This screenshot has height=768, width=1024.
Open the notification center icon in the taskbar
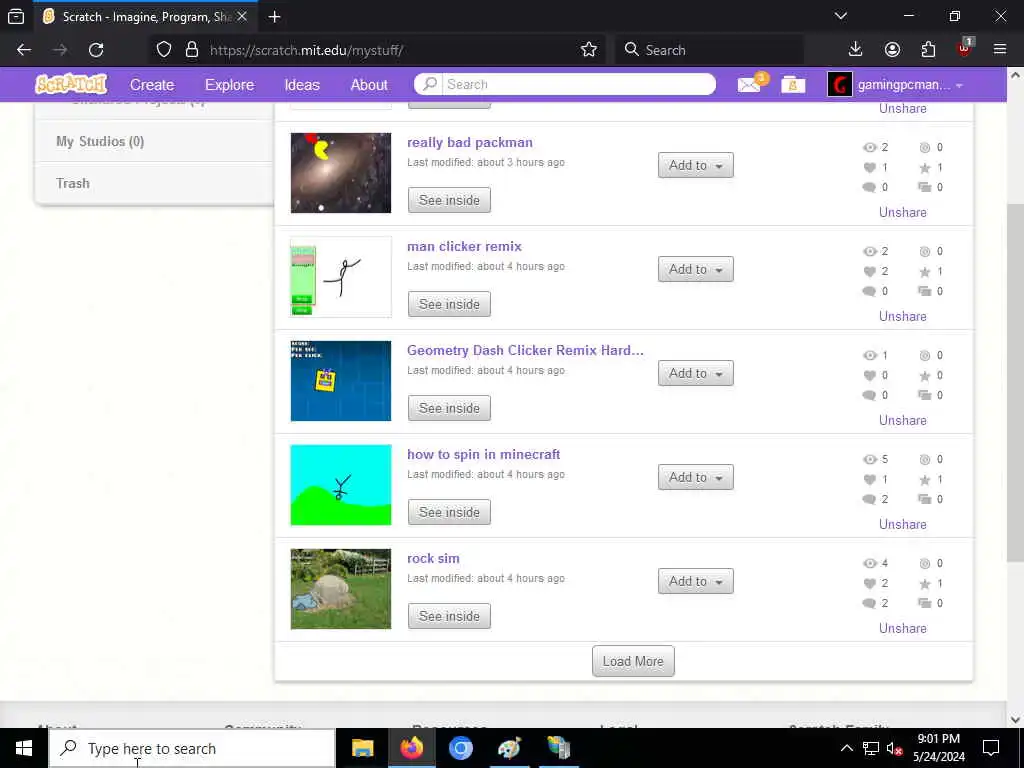991,748
